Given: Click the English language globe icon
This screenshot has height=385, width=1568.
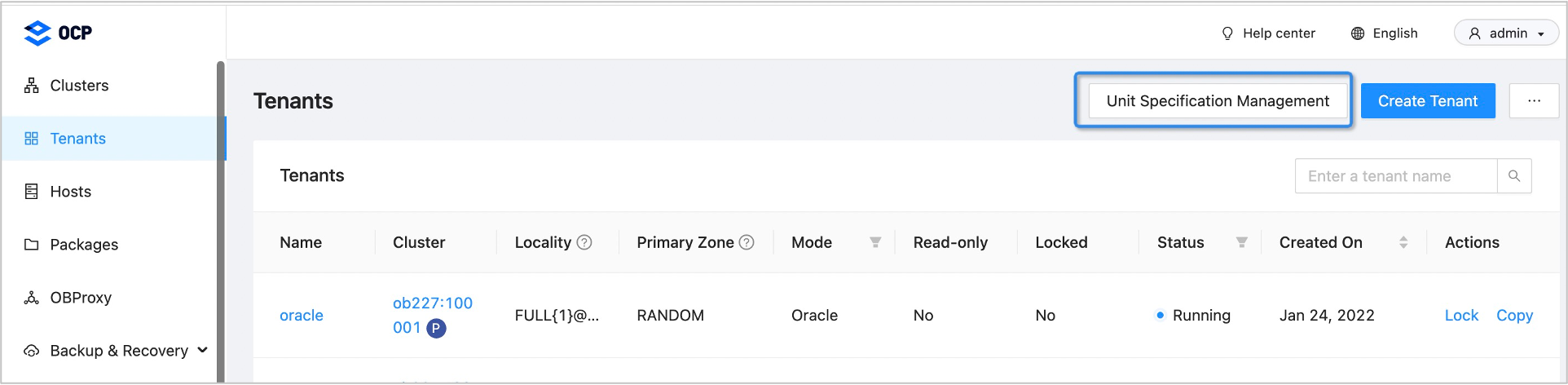Looking at the screenshot, I should [1358, 33].
